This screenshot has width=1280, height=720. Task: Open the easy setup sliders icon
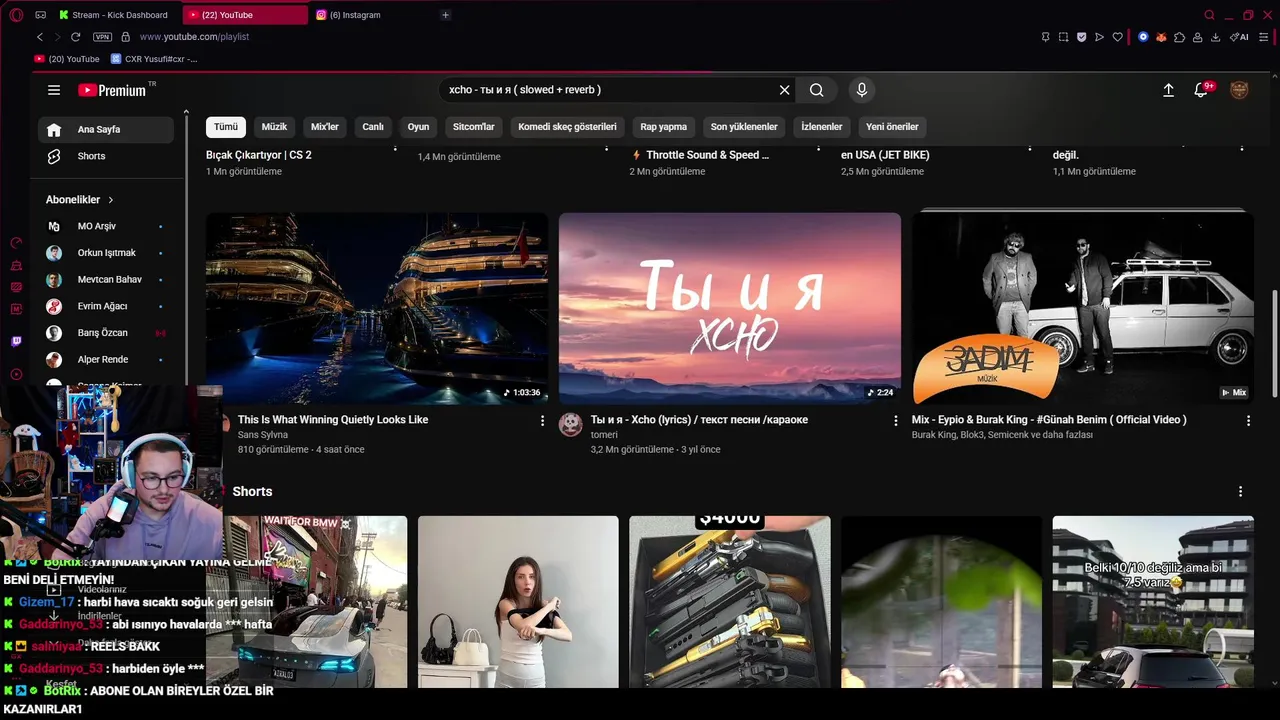pos(1264,37)
